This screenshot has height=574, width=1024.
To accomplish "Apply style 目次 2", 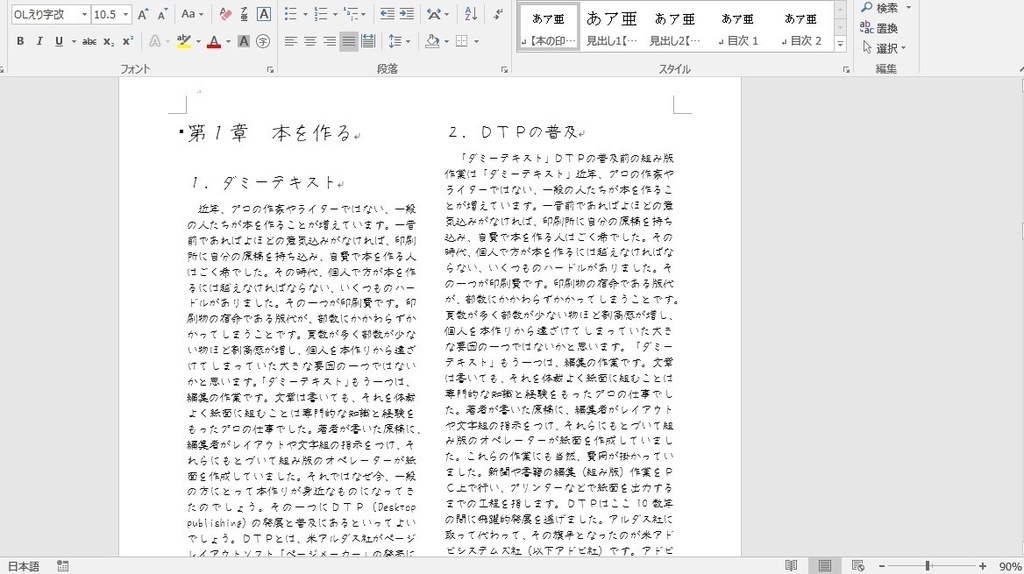I will point(801,26).
